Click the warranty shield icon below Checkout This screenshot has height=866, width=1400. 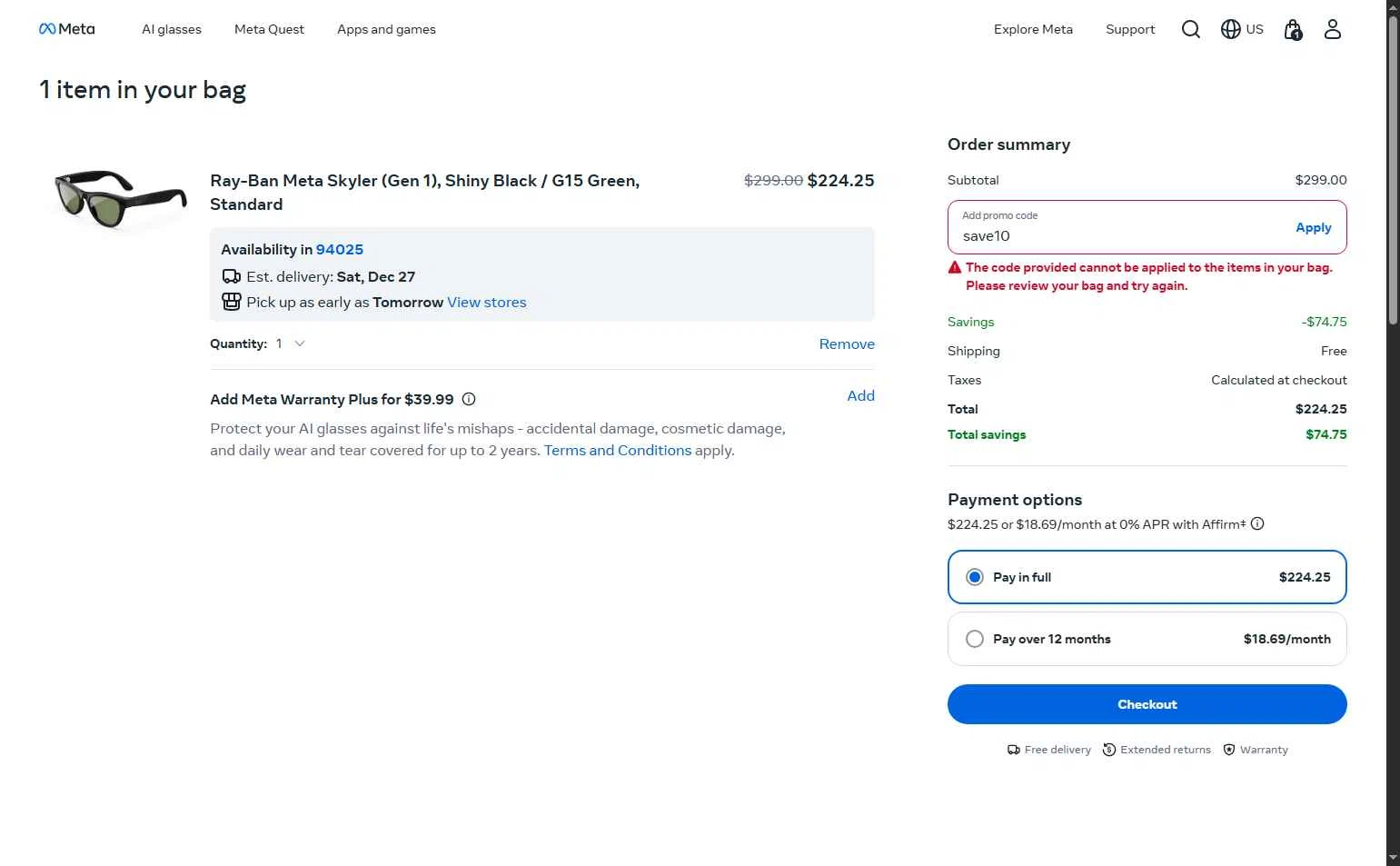[x=1229, y=750]
